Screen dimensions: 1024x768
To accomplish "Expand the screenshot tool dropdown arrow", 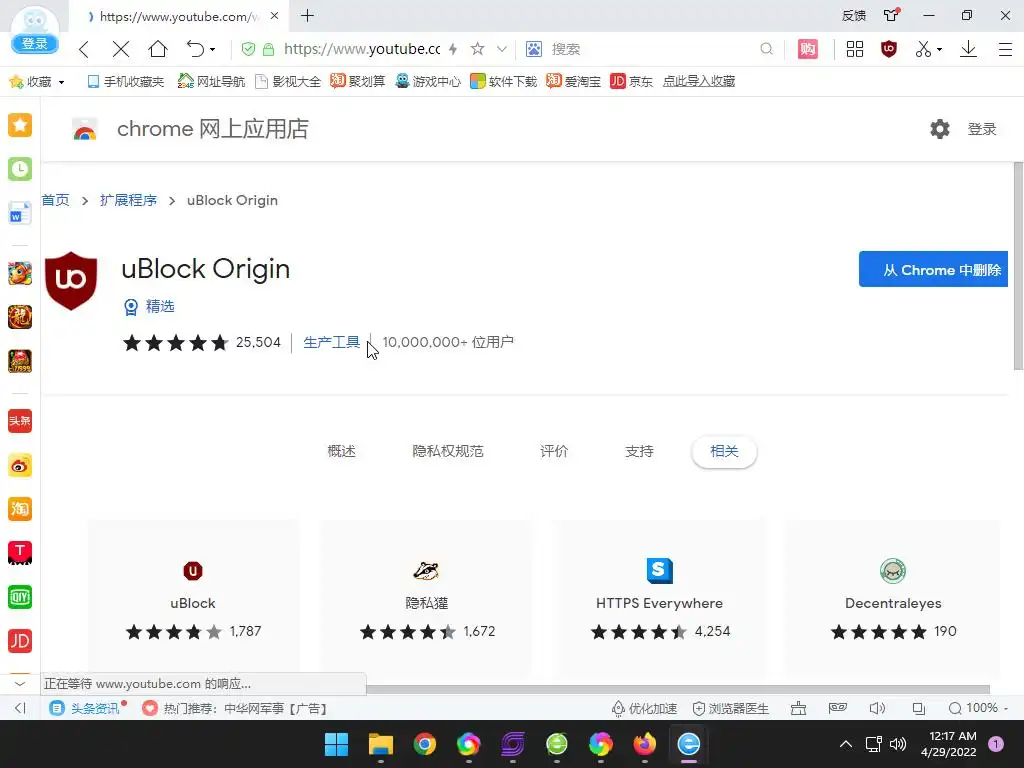I will point(939,50).
